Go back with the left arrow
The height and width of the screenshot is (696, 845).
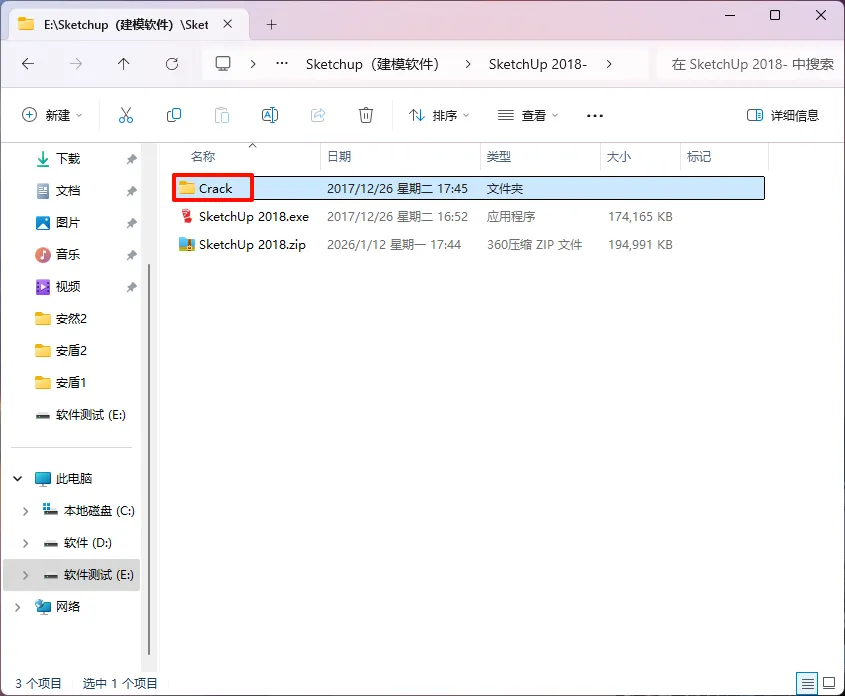tap(28, 64)
